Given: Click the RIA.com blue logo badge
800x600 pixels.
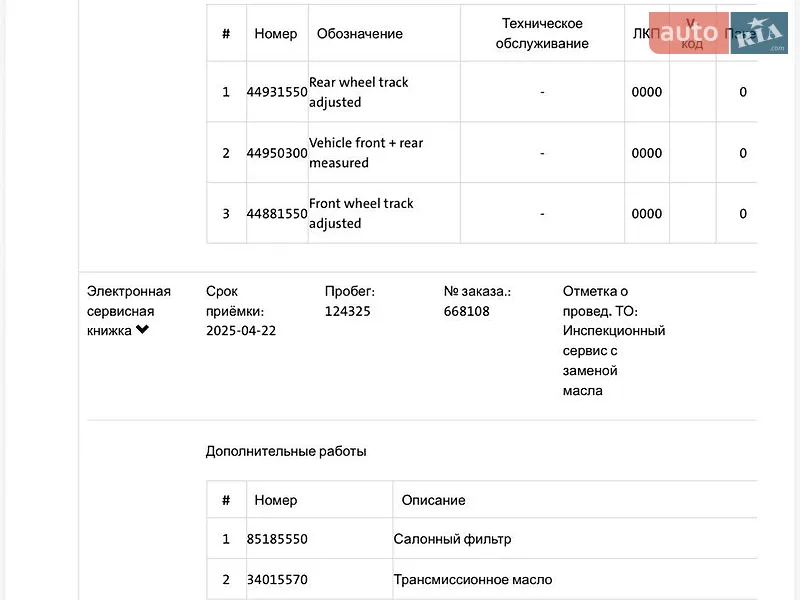Looking at the screenshot, I should pos(759,33).
